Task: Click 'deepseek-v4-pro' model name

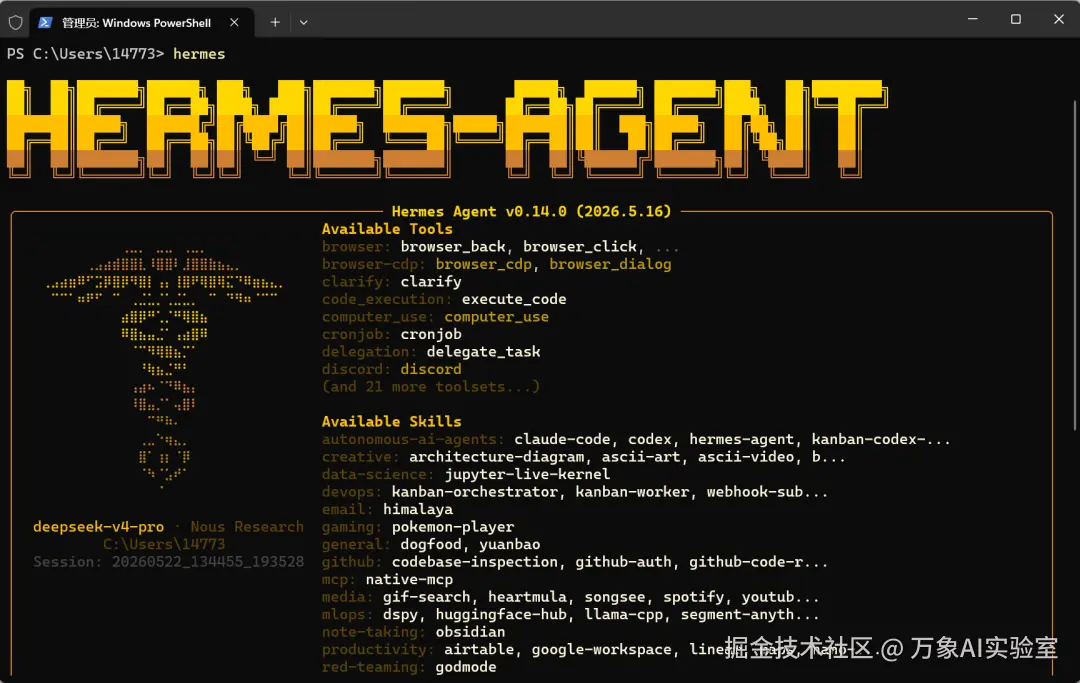Action: (x=98, y=527)
